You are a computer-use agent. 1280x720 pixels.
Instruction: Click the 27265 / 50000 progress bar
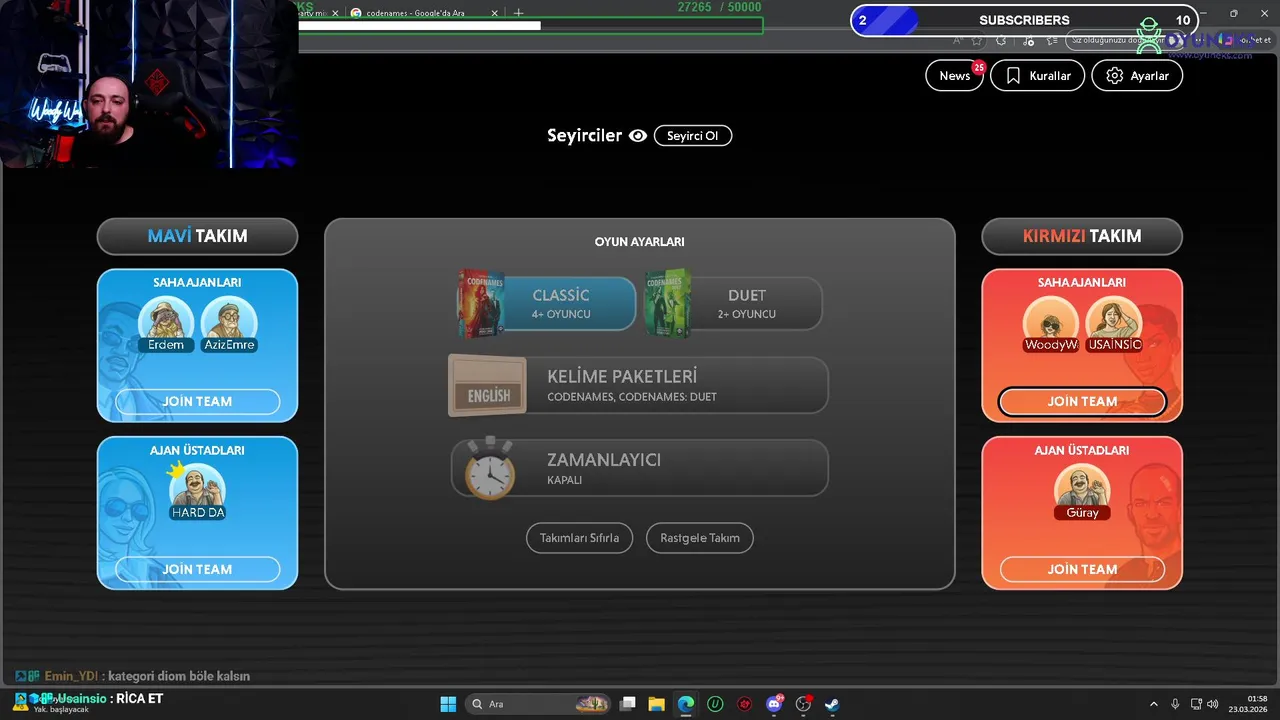click(x=530, y=25)
